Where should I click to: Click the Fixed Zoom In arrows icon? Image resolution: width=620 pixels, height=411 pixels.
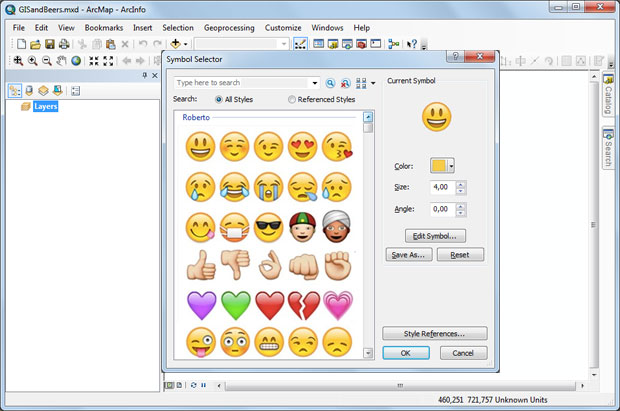click(x=94, y=61)
